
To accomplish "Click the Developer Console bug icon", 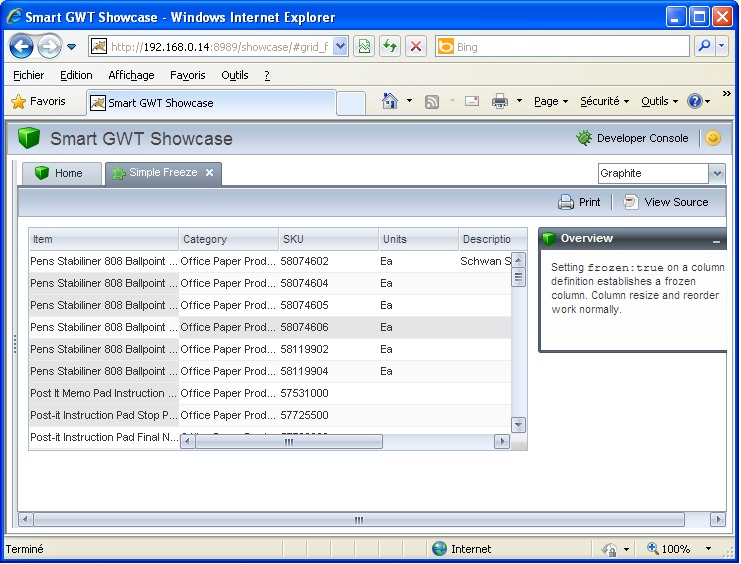I will 584,139.
